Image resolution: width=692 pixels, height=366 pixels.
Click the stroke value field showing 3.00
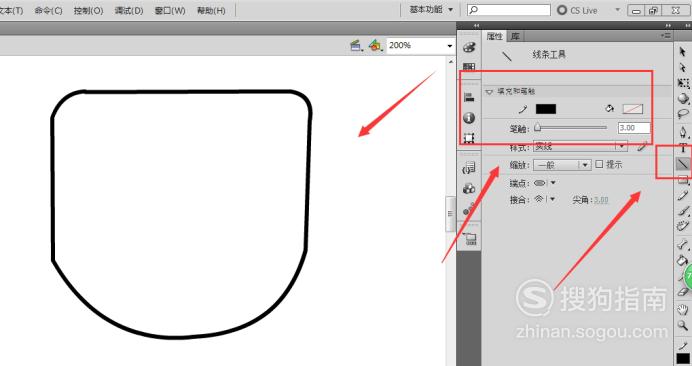click(634, 128)
